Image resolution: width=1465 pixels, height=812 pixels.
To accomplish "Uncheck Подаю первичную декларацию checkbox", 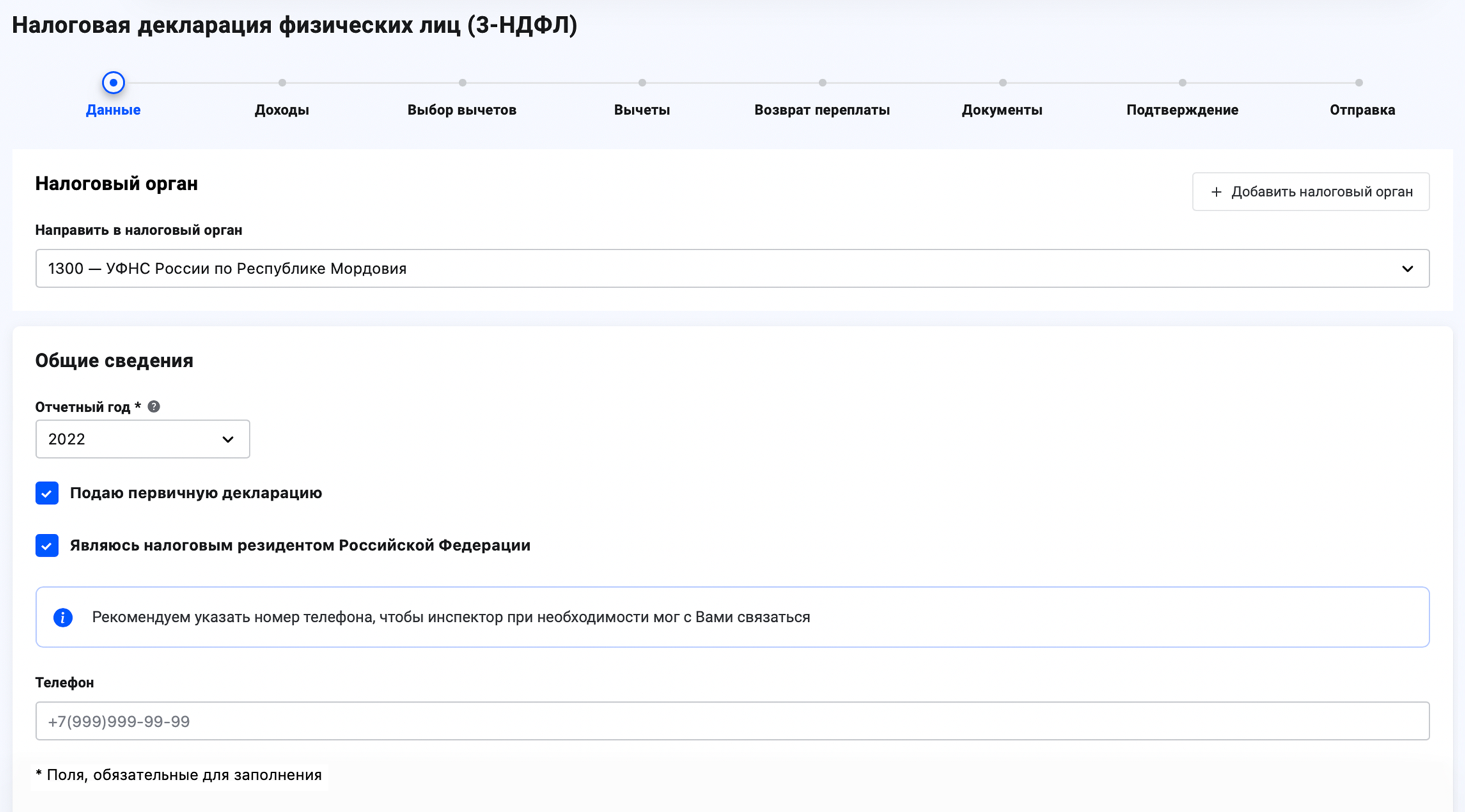I will click(47, 493).
